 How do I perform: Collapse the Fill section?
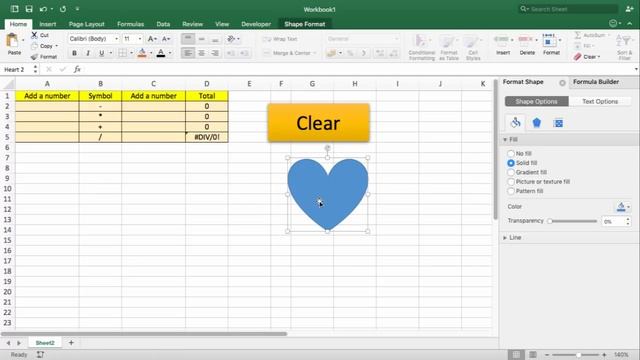pos(505,140)
